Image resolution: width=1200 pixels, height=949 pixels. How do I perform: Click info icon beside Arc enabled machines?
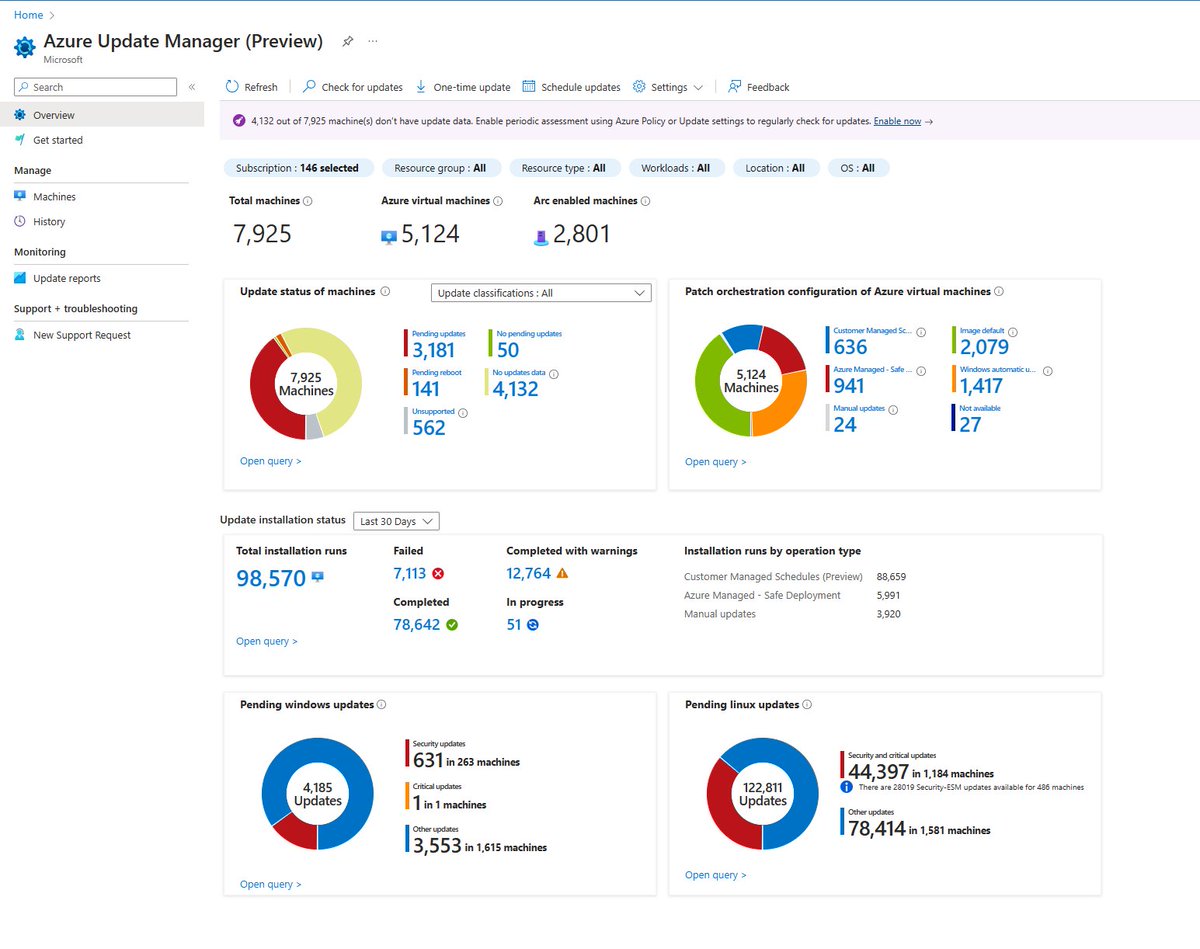coord(645,201)
